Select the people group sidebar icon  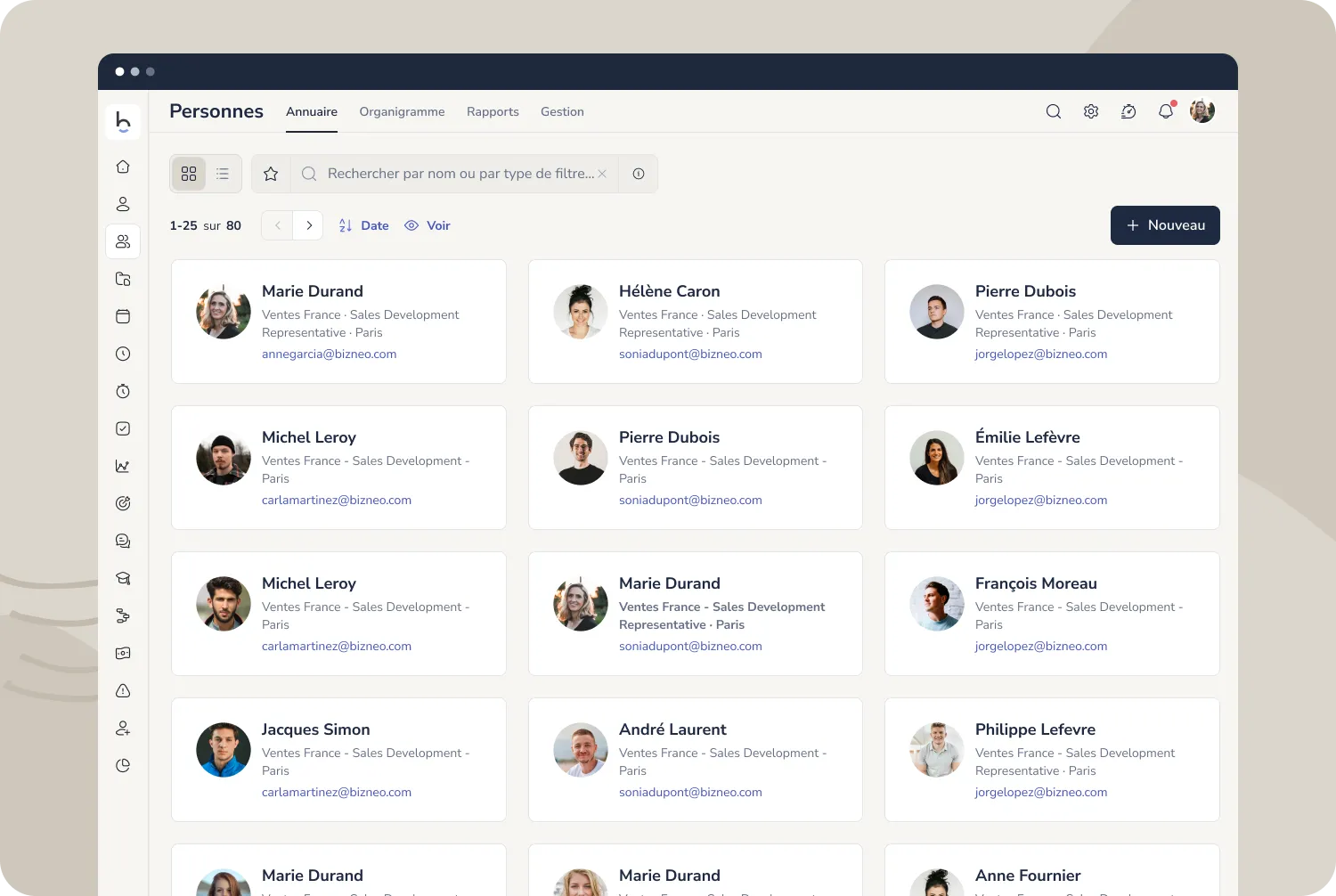point(123,241)
